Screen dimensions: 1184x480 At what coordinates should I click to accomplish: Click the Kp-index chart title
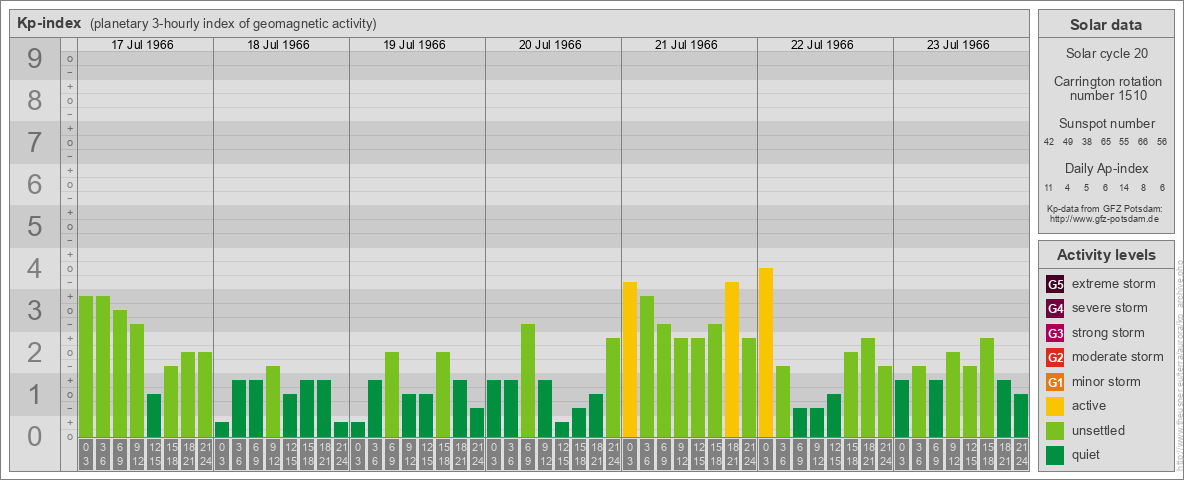click(49, 23)
